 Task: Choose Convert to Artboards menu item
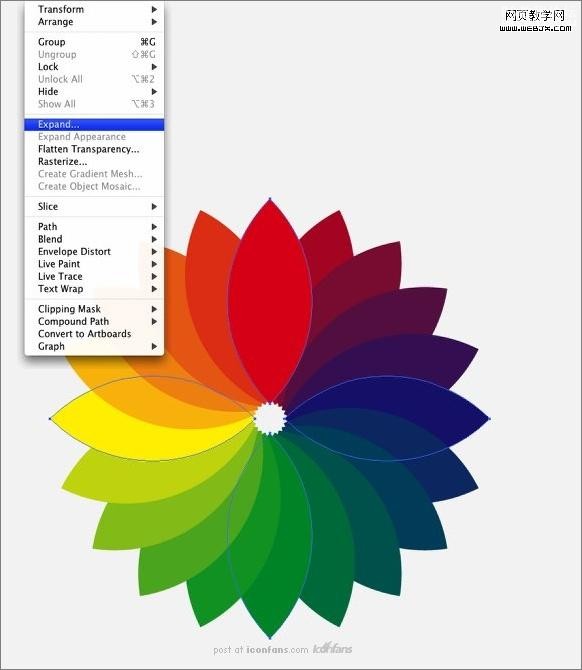94,334
